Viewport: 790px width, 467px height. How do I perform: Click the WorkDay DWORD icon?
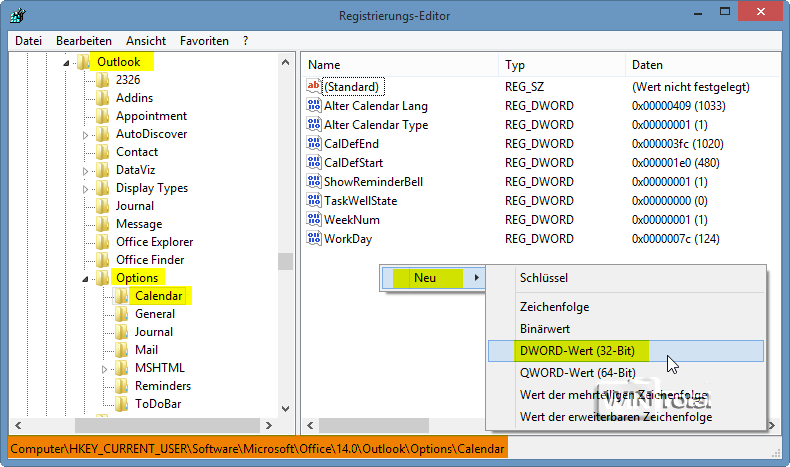click(x=313, y=238)
